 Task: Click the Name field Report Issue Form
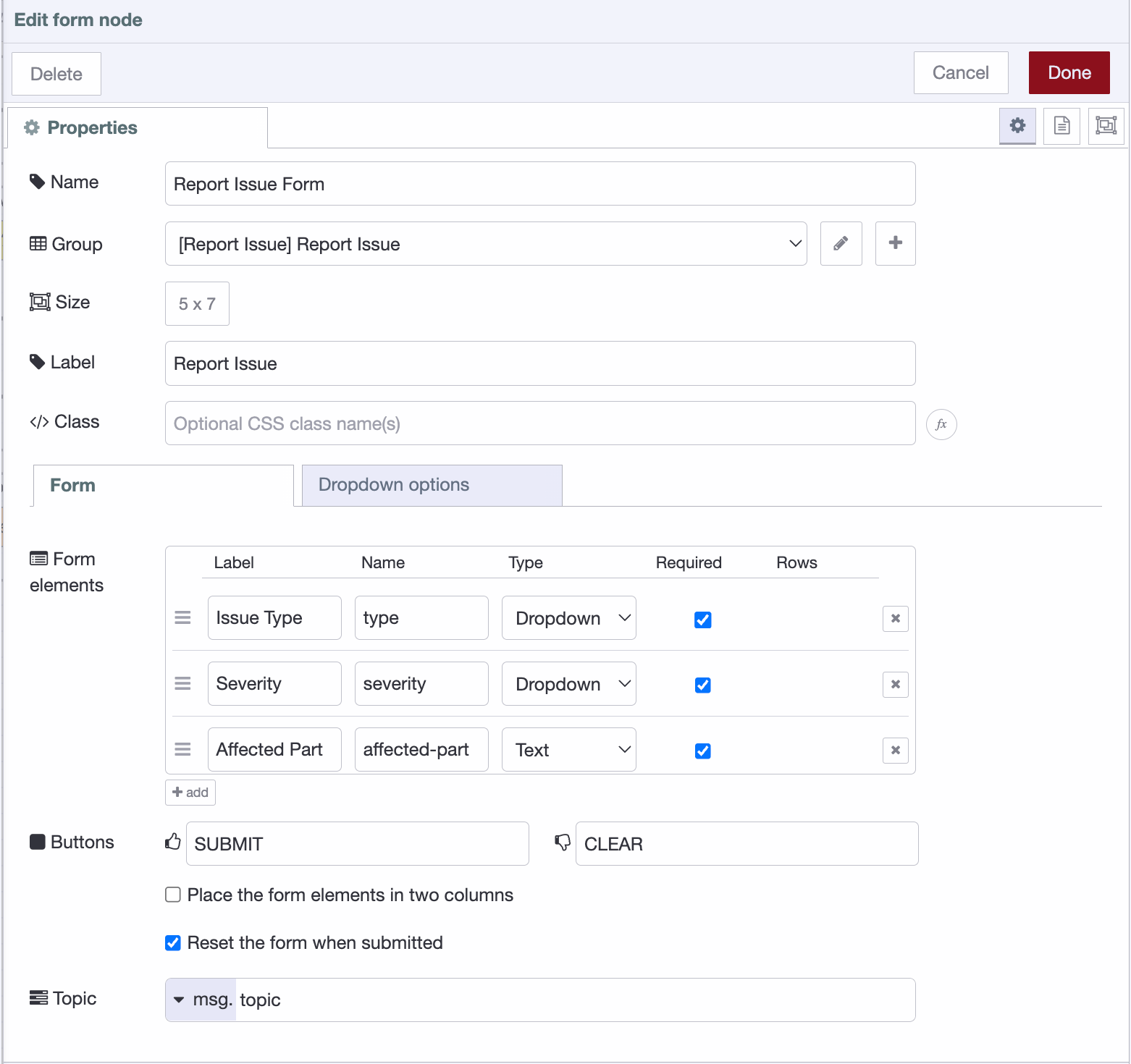point(540,184)
